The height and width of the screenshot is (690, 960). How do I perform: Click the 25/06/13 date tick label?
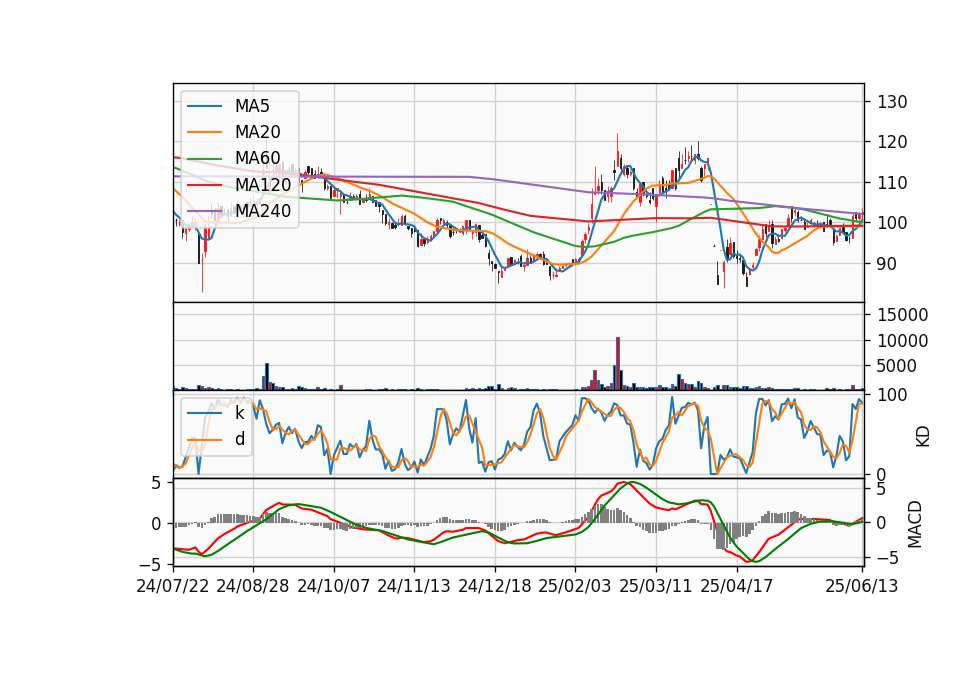[862, 586]
